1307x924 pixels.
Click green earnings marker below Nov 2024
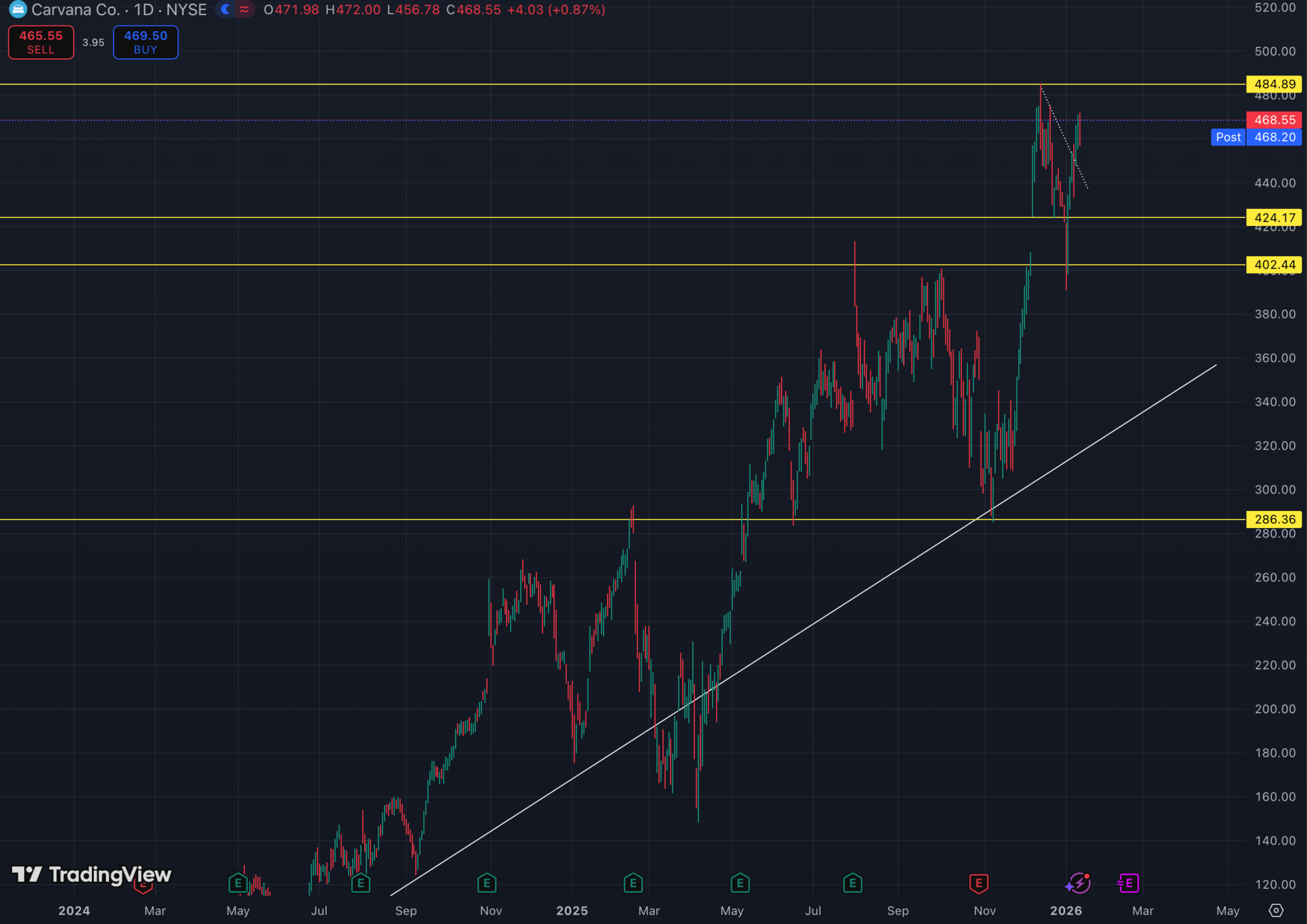click(x=486, y=883)
